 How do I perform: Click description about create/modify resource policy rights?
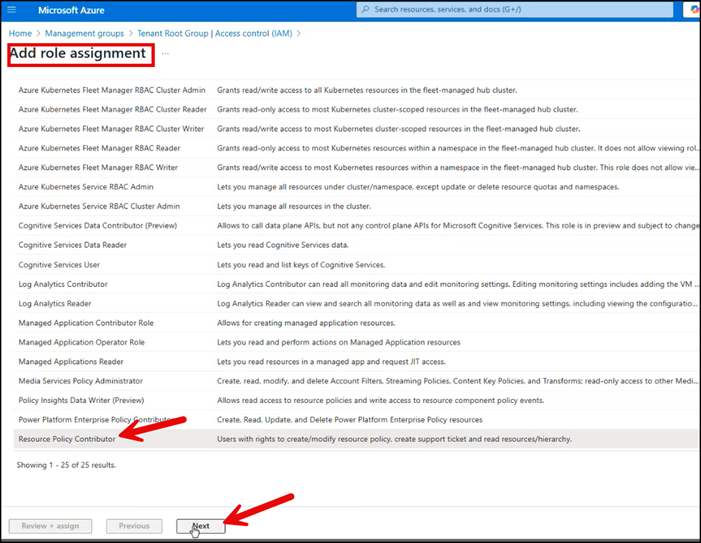coord(394,439)
